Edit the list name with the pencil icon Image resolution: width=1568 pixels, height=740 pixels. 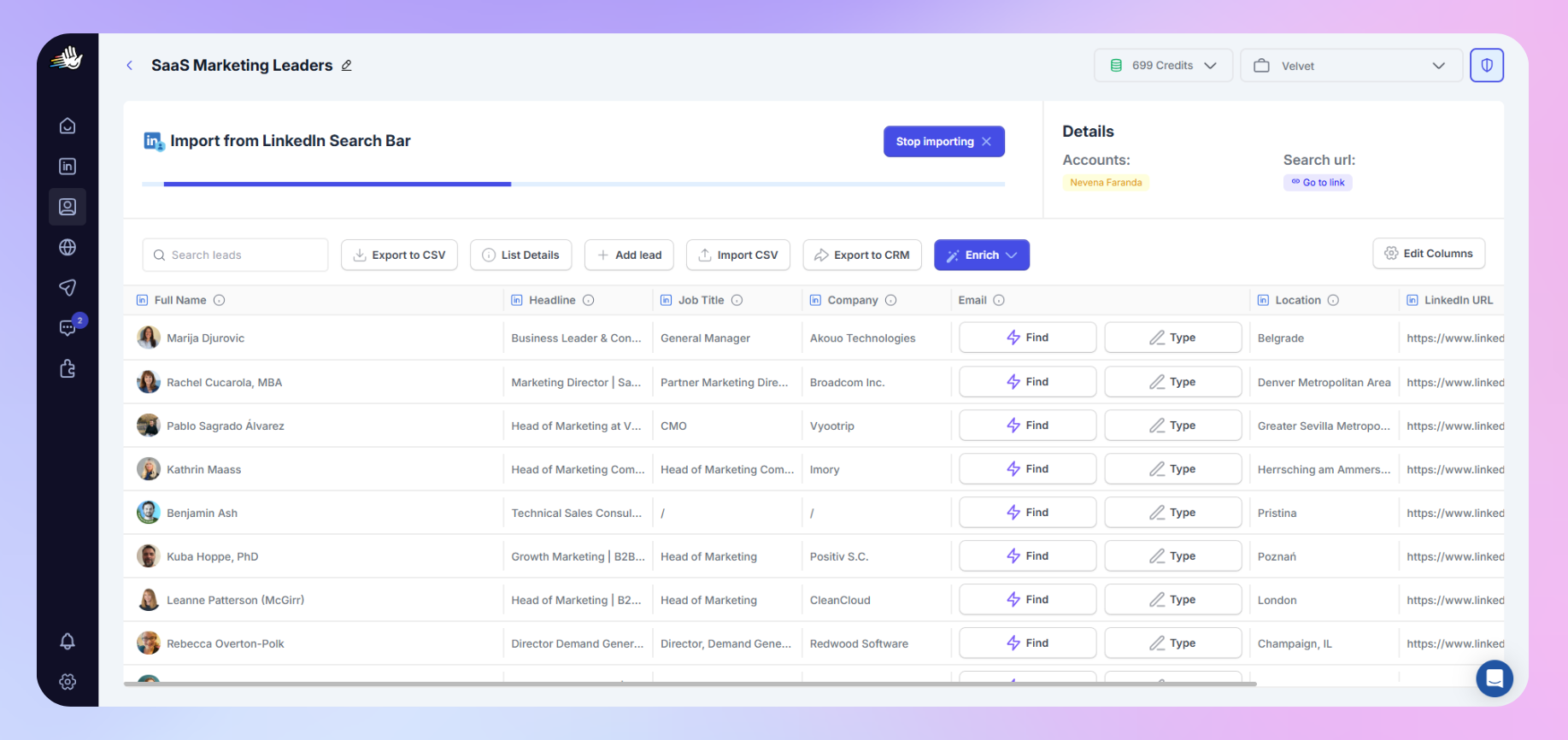click(x=347, y=66)
